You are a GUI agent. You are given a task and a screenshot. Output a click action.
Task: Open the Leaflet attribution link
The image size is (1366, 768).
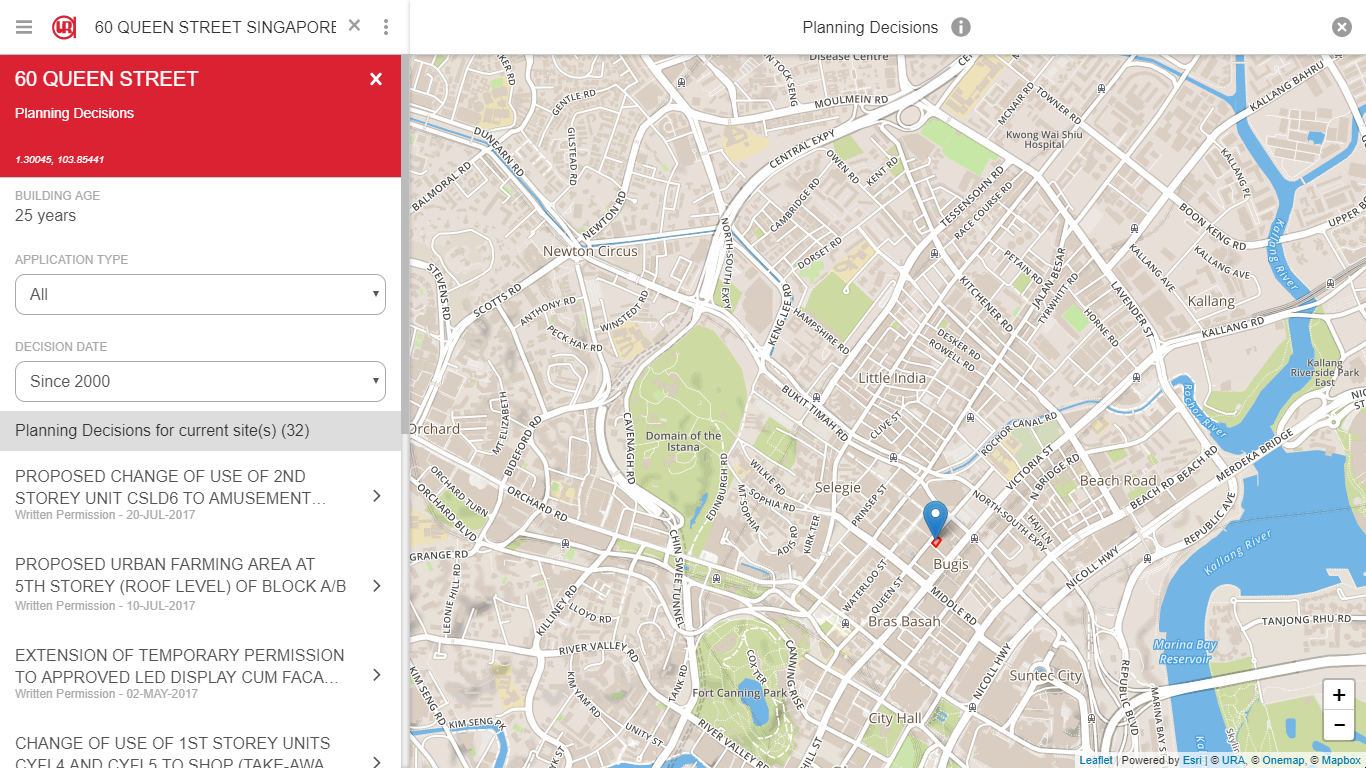pyautogui.click(x=1096, y=760)
